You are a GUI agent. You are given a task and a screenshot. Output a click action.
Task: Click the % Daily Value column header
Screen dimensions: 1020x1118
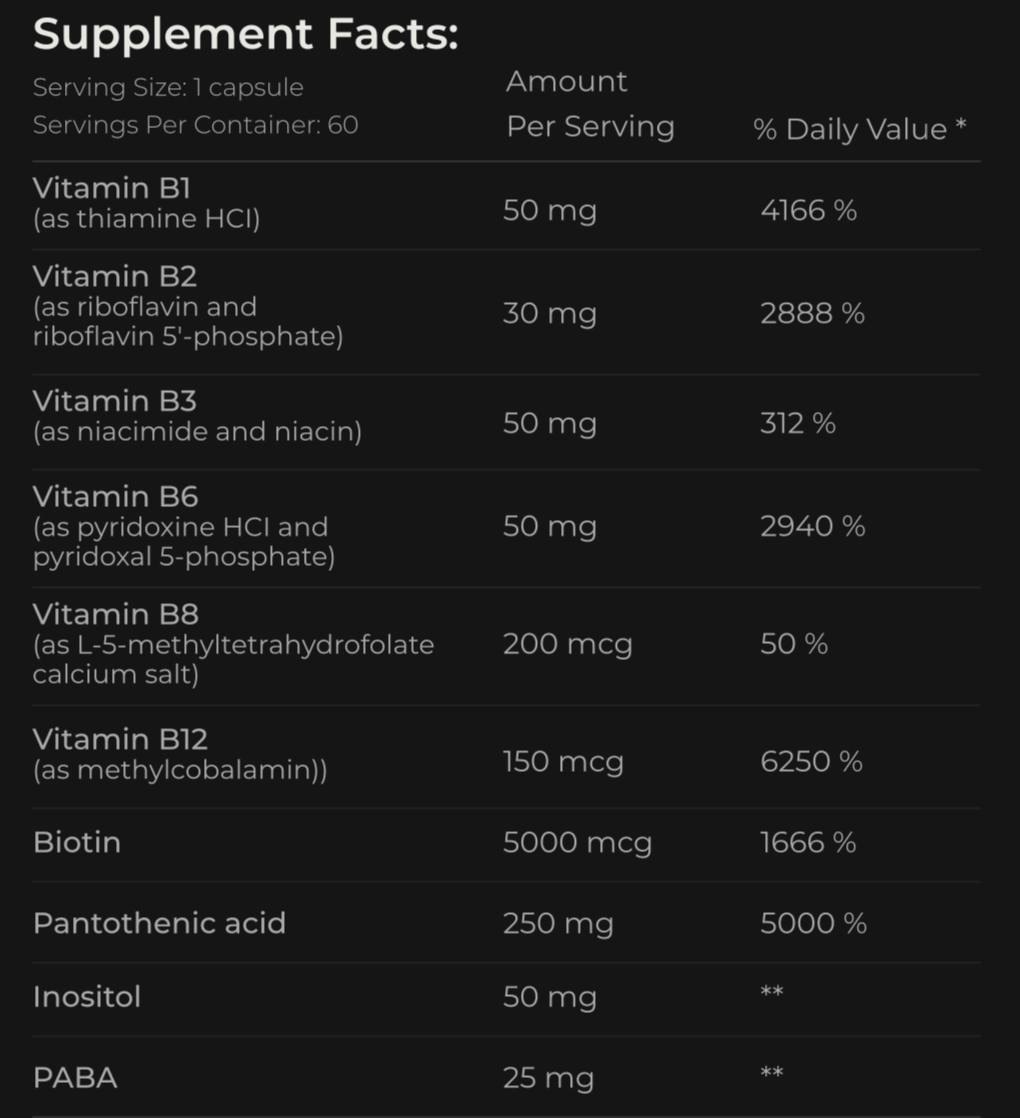coord(860,129)
